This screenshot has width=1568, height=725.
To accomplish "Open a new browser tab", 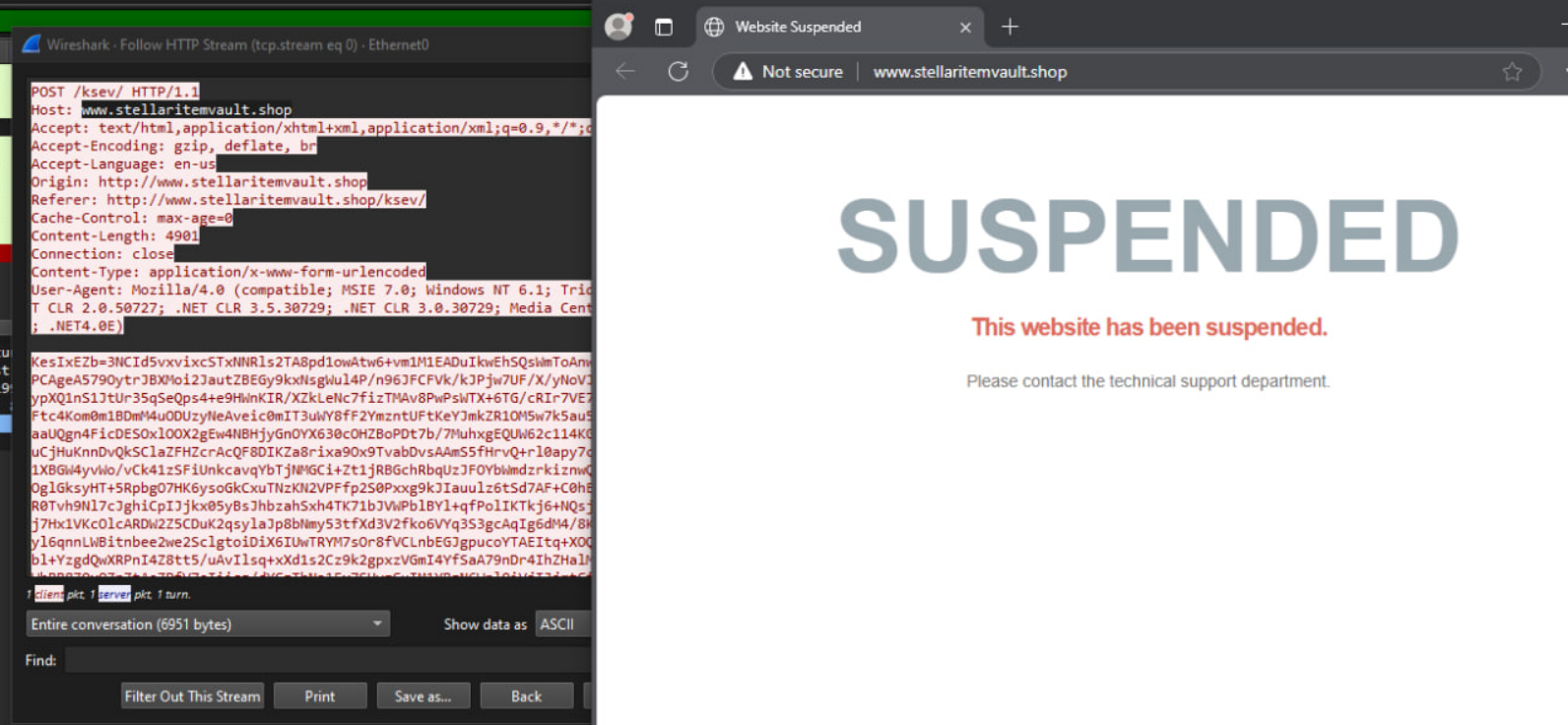I will [x=1010, y=27].
